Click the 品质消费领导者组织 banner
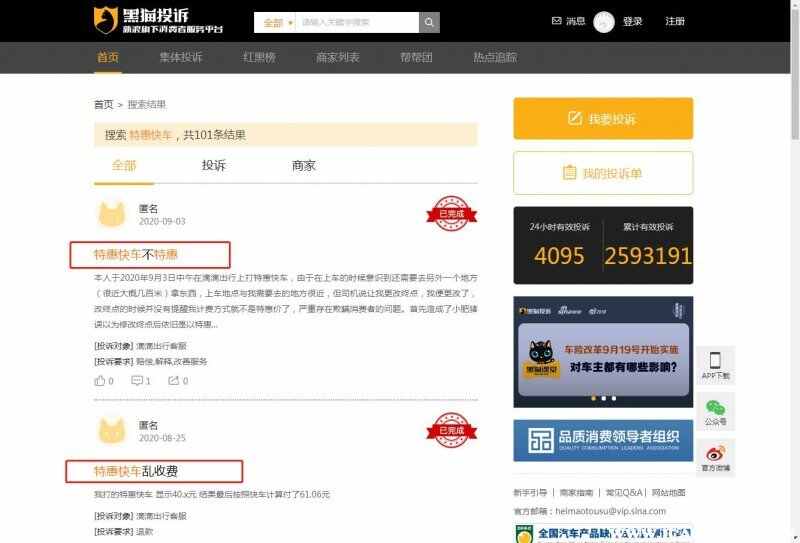The width and height of the screenshot is (800, 543). [603, 440]
